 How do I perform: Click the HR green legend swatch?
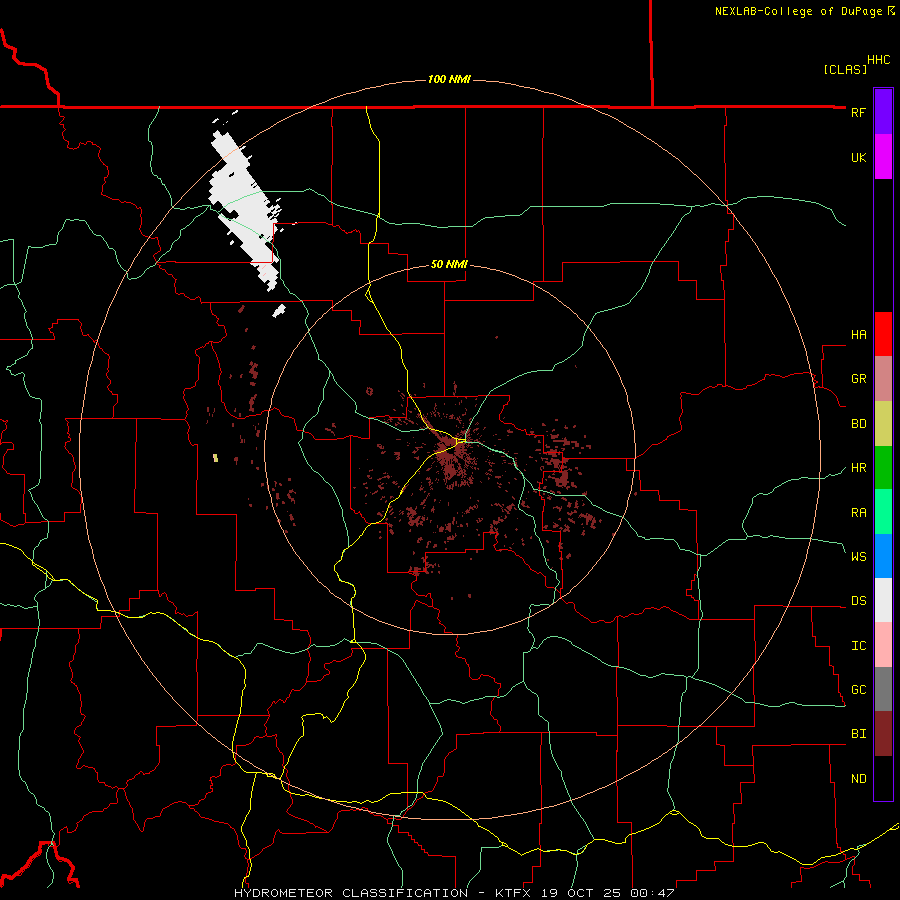click(883, 468)
